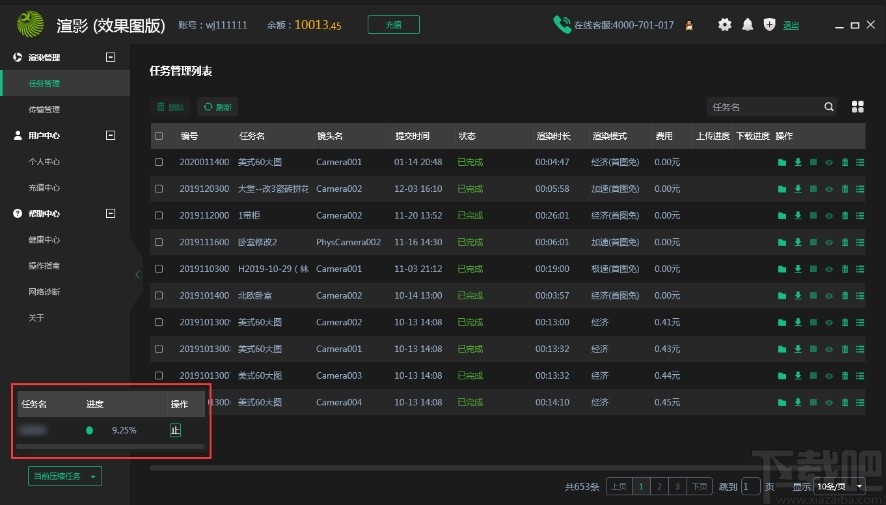Tick the H2019-10-29 row checkbox
The image size is (886, 505).
(x=159, y=269)
